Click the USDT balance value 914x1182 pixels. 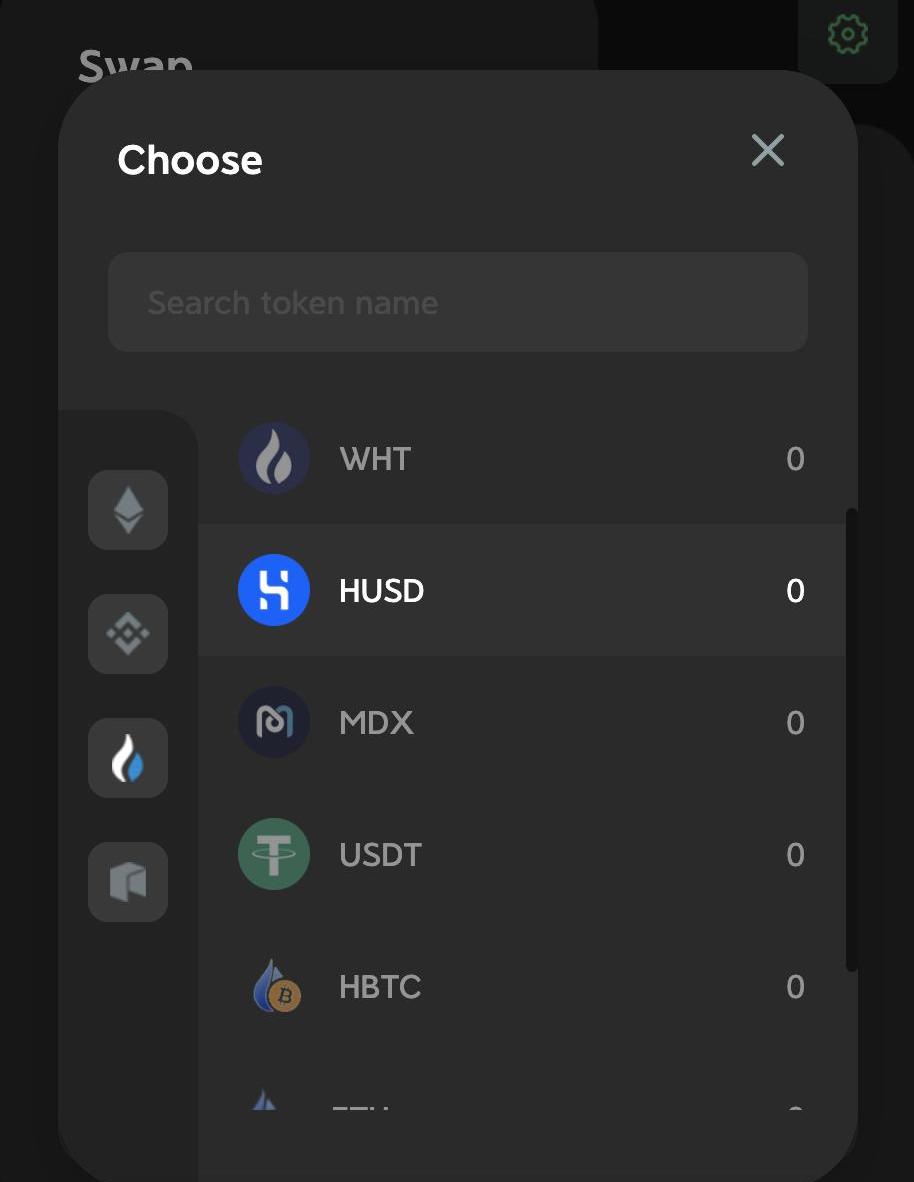pos(795,855)
